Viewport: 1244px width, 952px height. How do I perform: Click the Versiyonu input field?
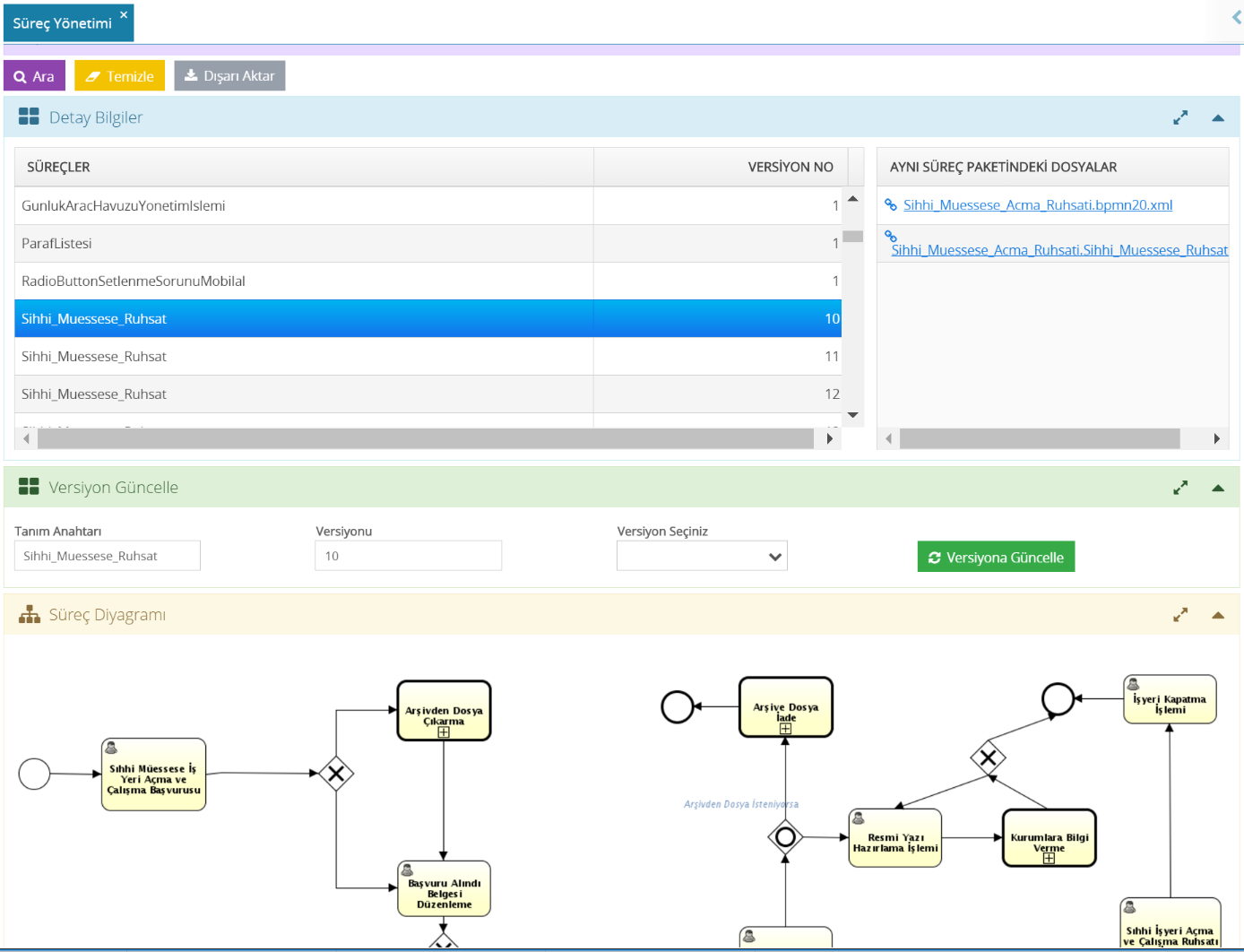click(x=408, y=556)
